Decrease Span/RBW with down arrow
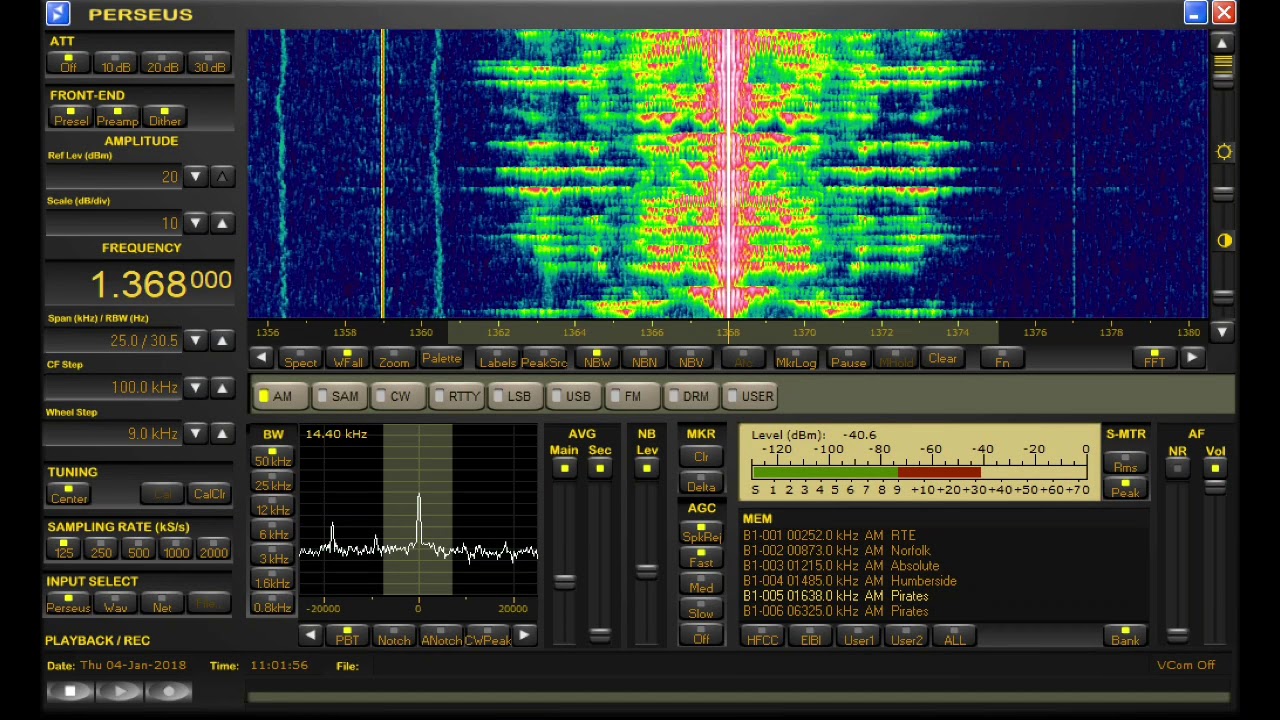Image resolution: width=1280 pixels, height=720 pixels. (x=195, y=340)
